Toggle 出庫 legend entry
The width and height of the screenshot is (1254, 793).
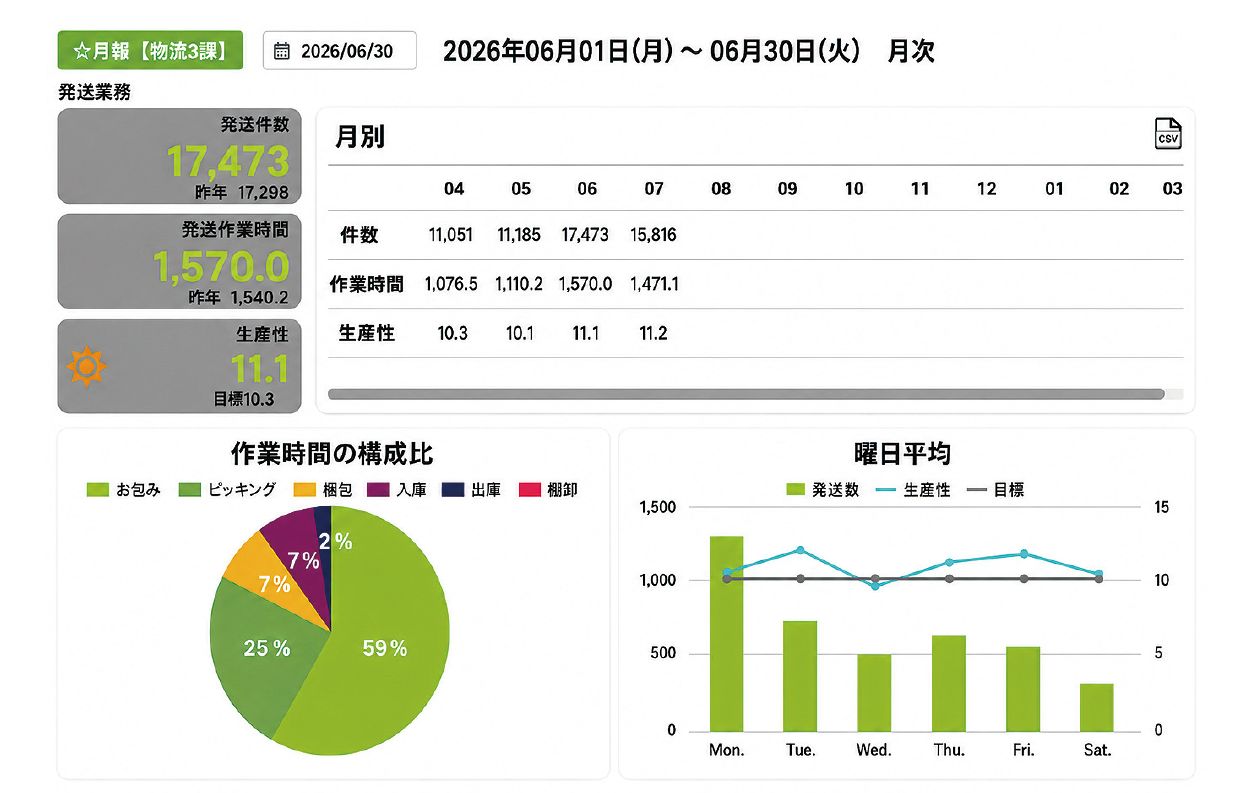[473, 490]
